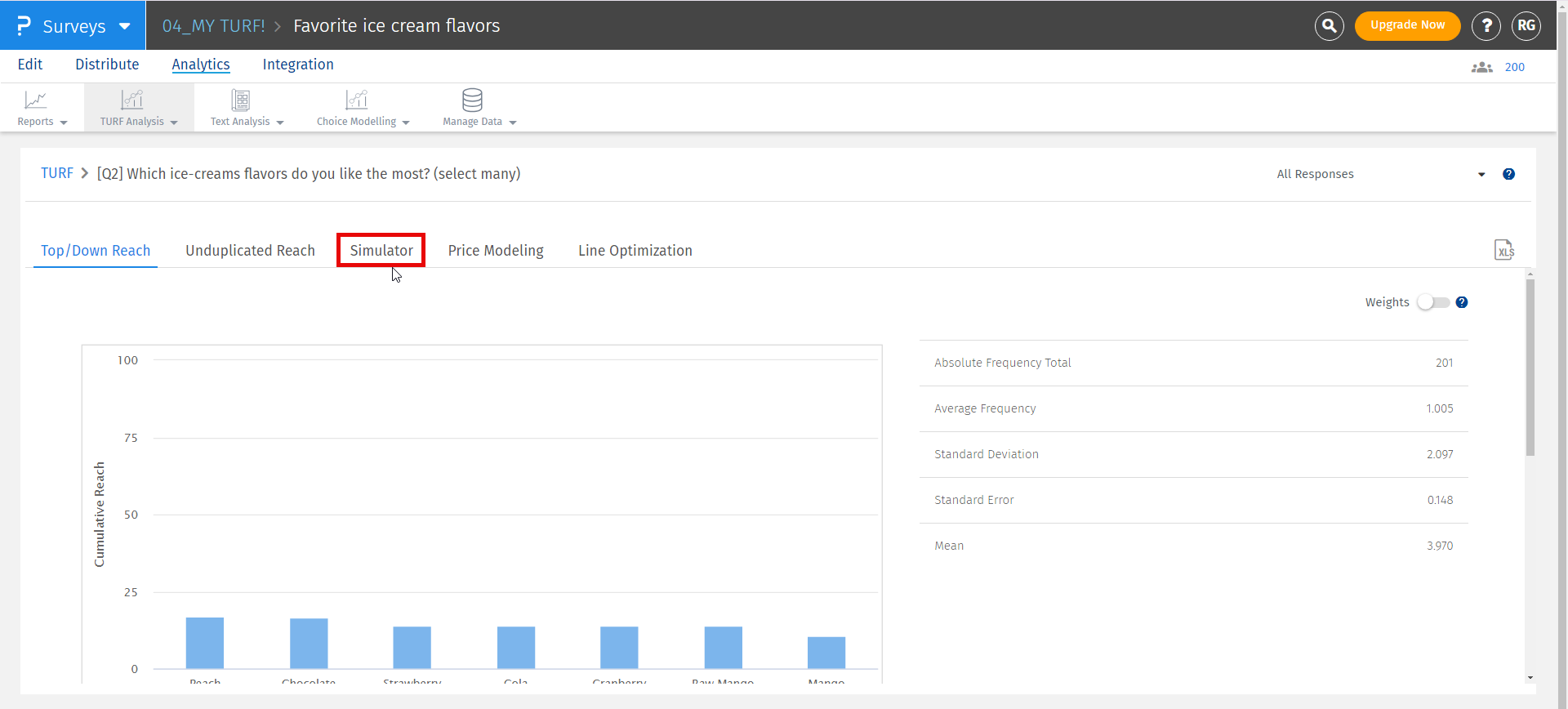The height and width of the screenshot is (709, 1568).
Task: Click the Manage Data database icon
Action: (x=472, y=100)
